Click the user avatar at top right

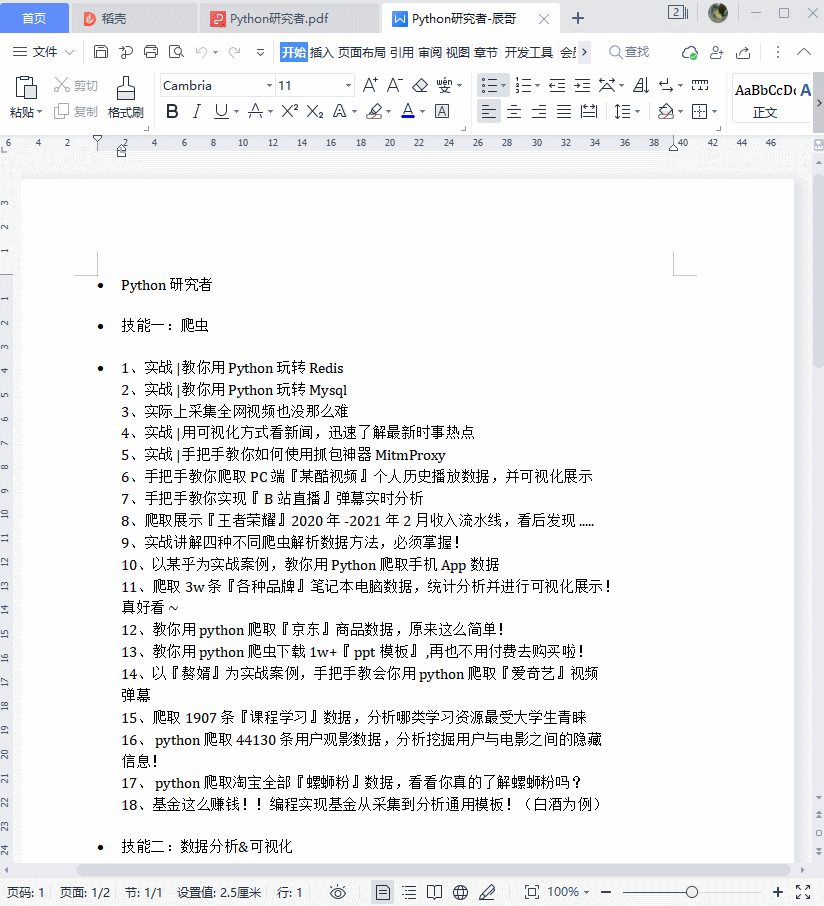[x=718, y=13]
